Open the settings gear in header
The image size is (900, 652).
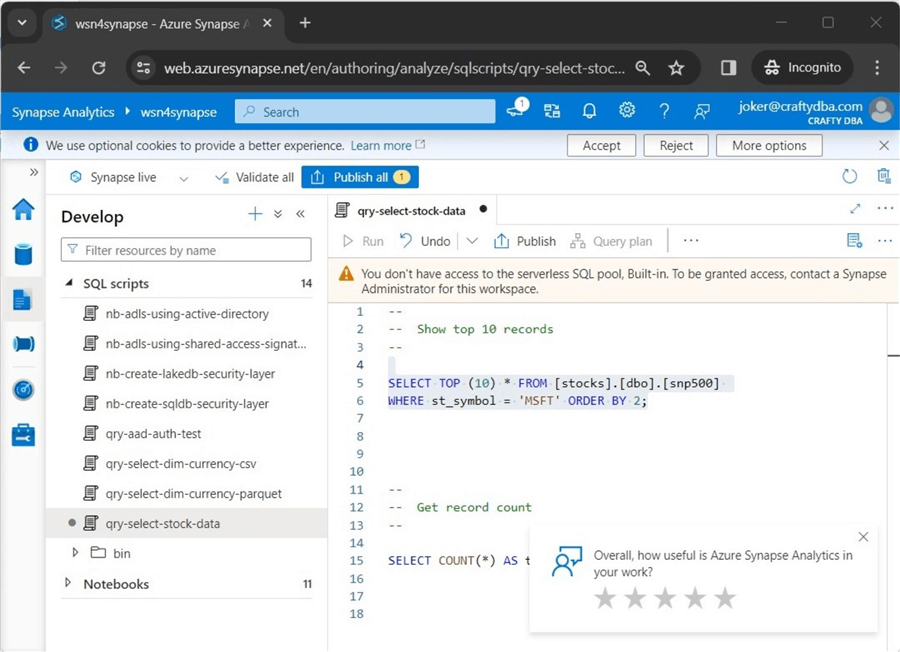pyautogui.click(x=627, y=111)
